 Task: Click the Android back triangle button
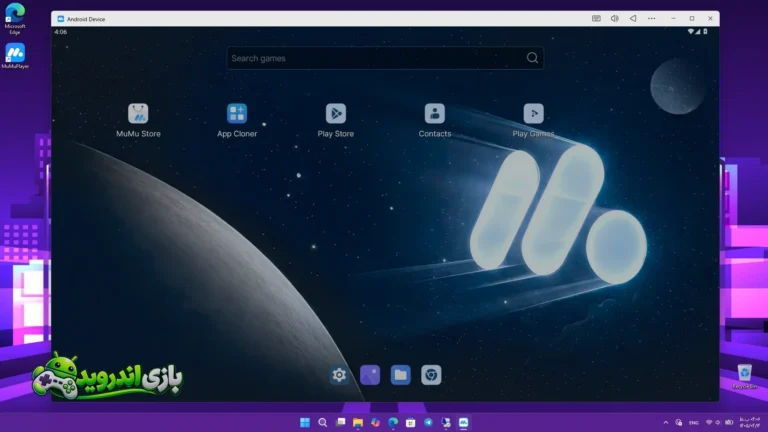click(633, 19)
